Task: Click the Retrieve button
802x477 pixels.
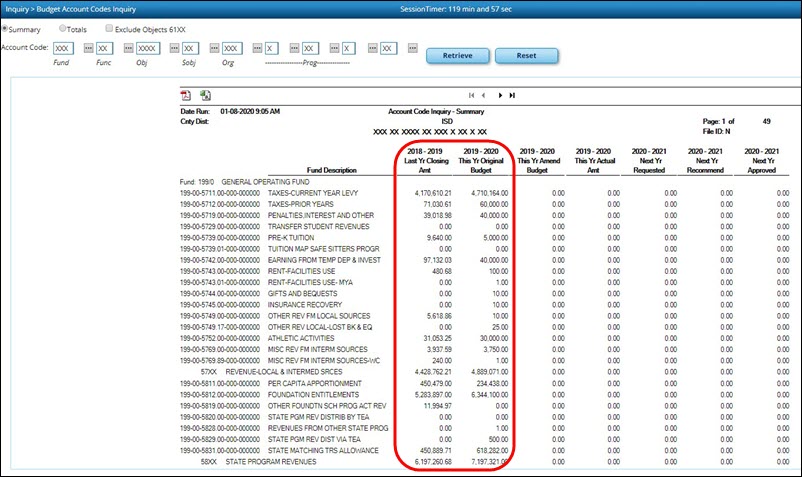Action: click(458, 56)
